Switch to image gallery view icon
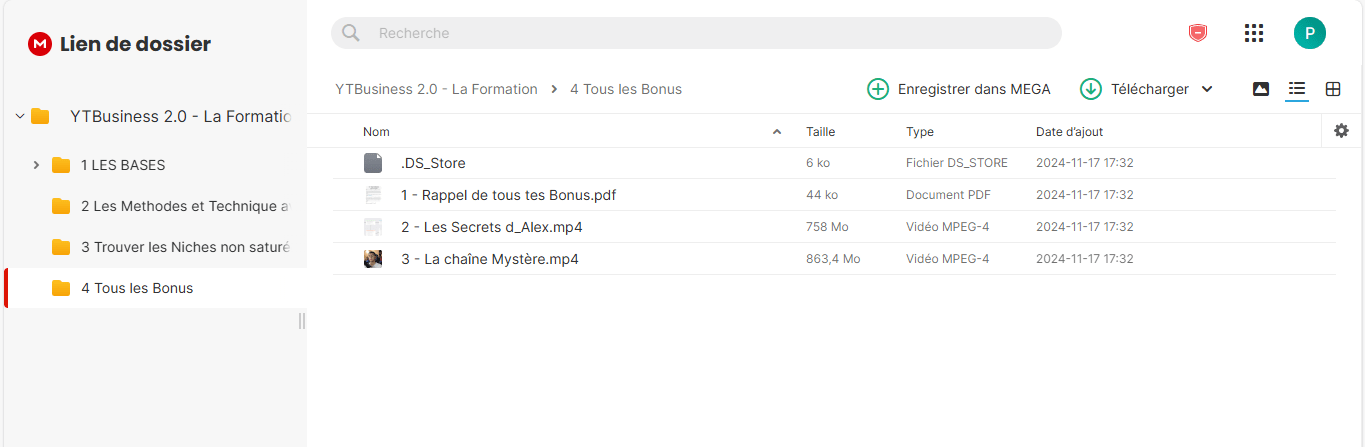 tap(1261, 89)
